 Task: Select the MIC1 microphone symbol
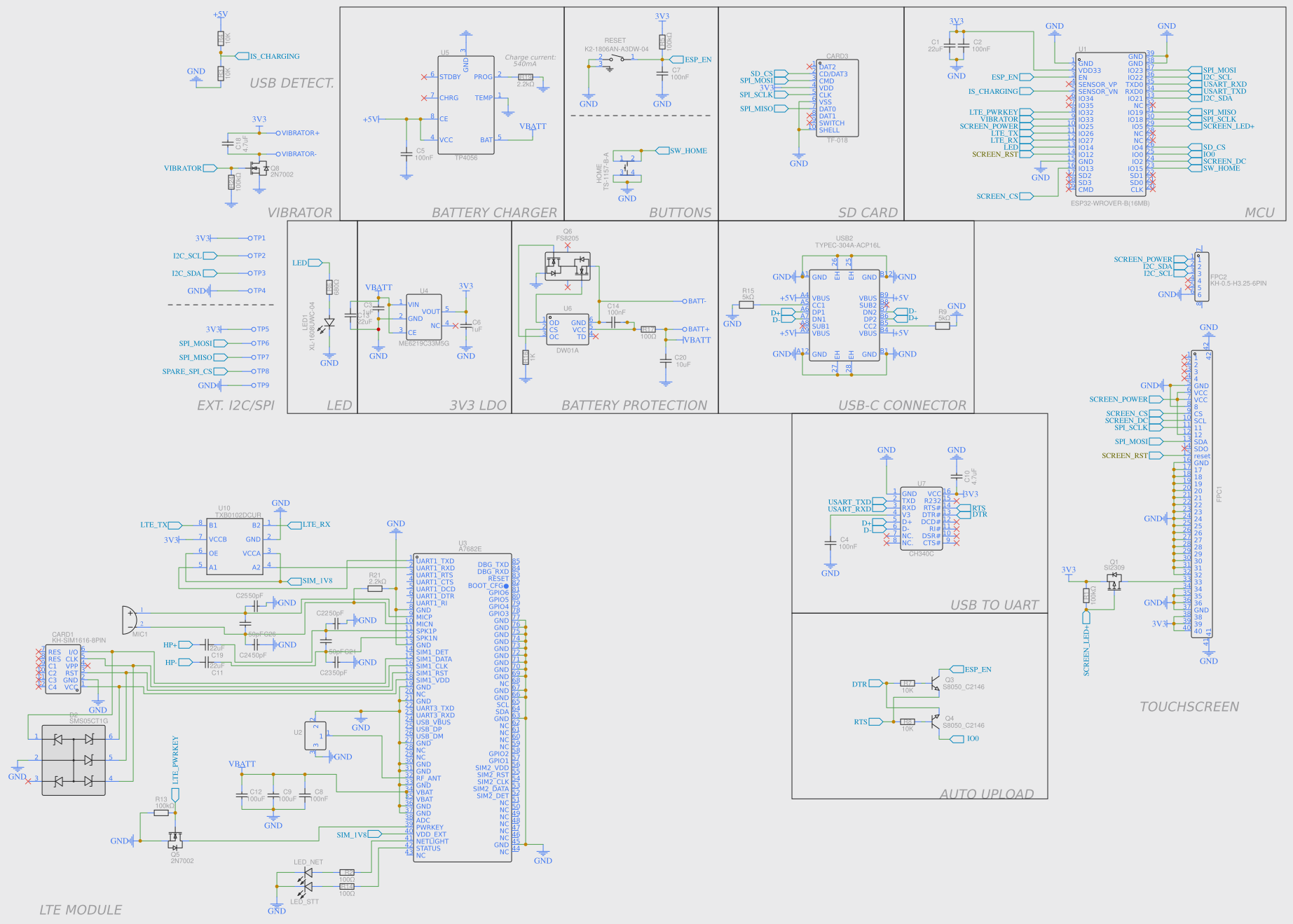(x=130, y=619)
